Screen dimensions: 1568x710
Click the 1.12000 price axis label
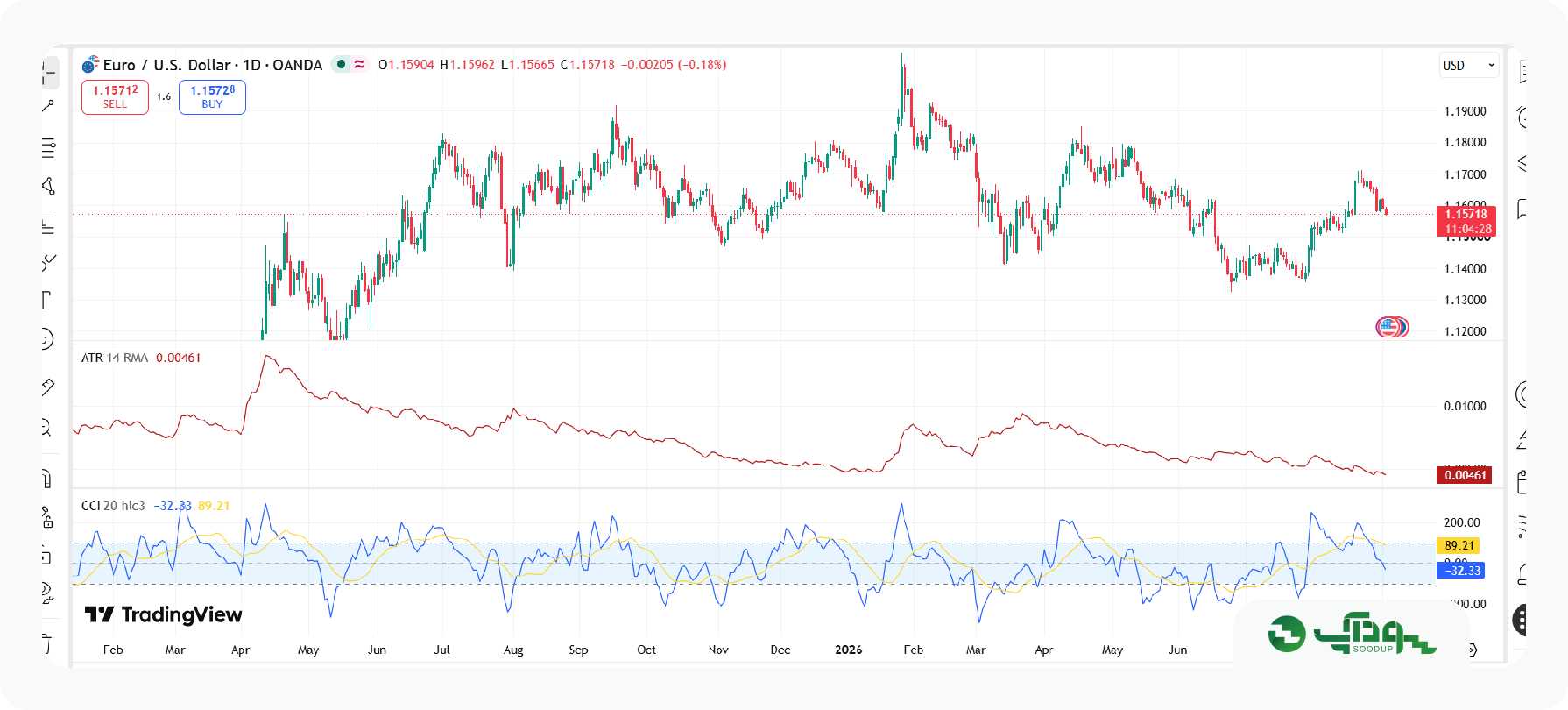(1465, 331)
